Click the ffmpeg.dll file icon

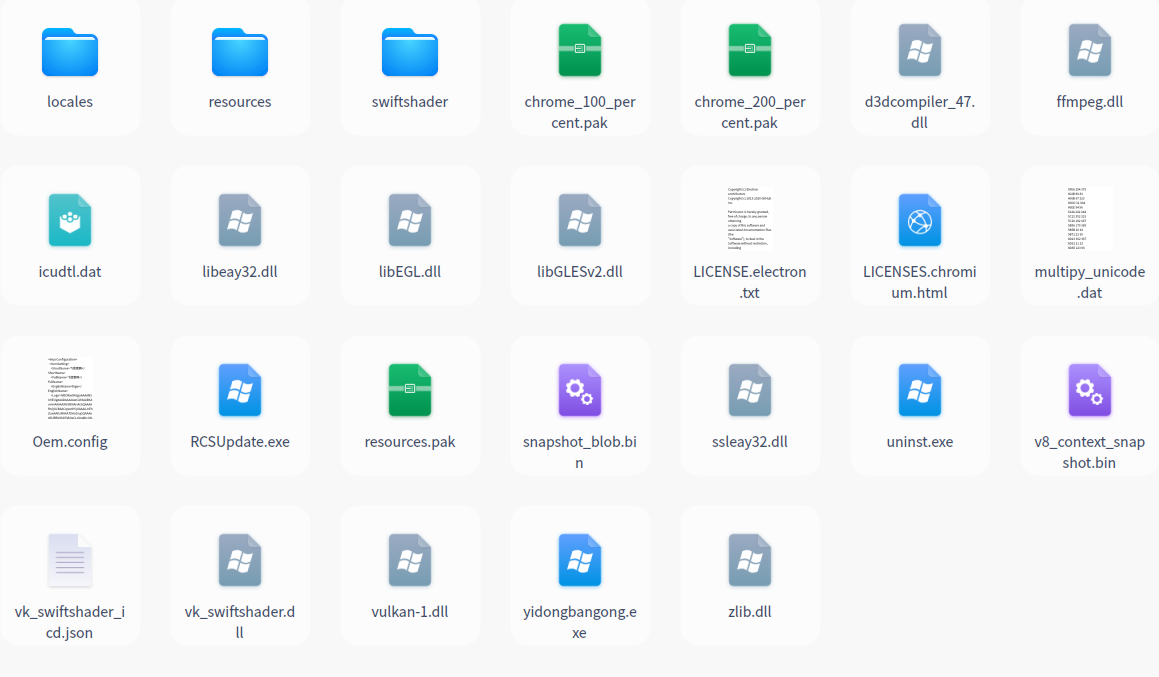point(1090,50)
